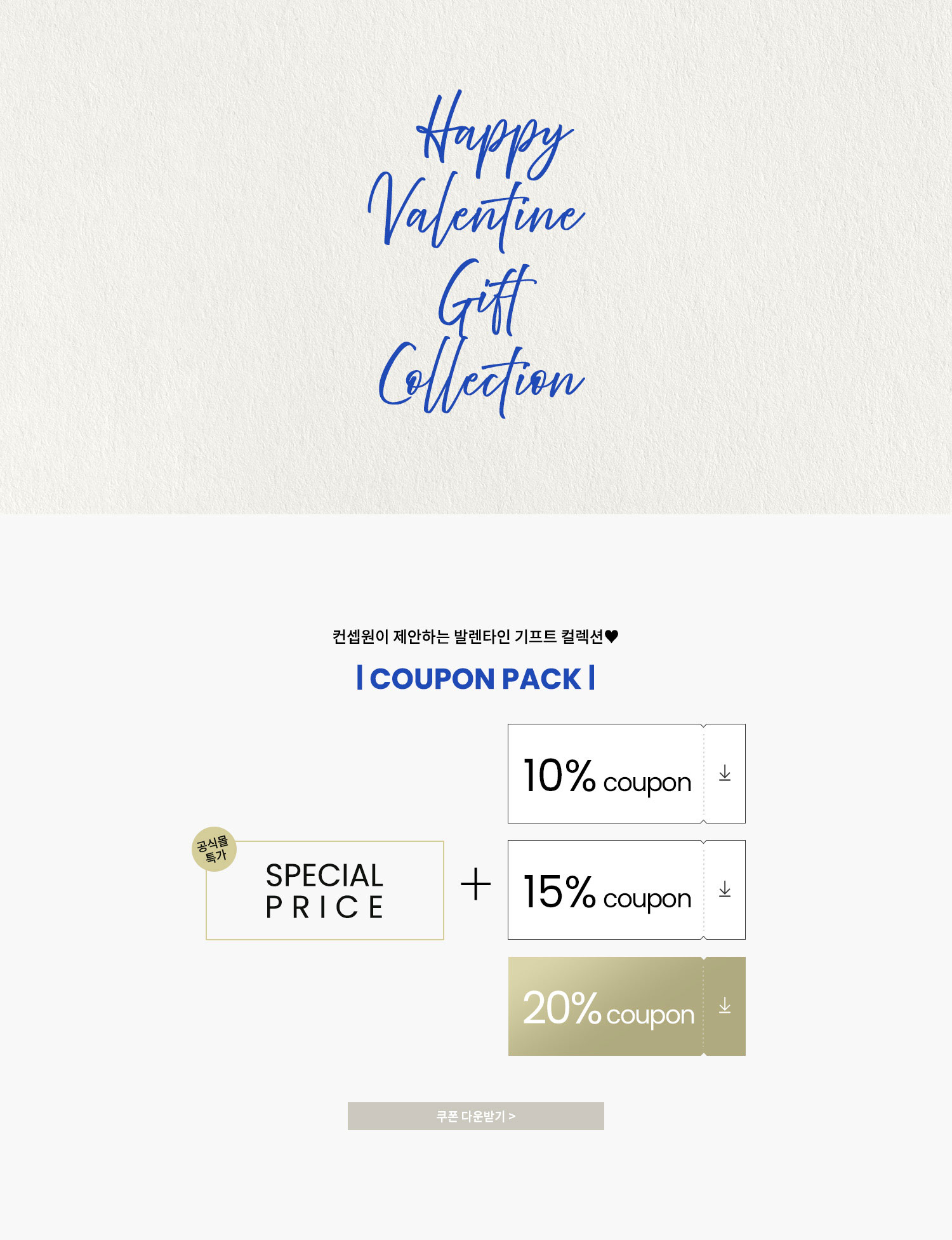The width and height of the screenshot is (952, 1240).
Task: Click the blue bar right of COUPON PACK
Action: click(x=592, y=677)
